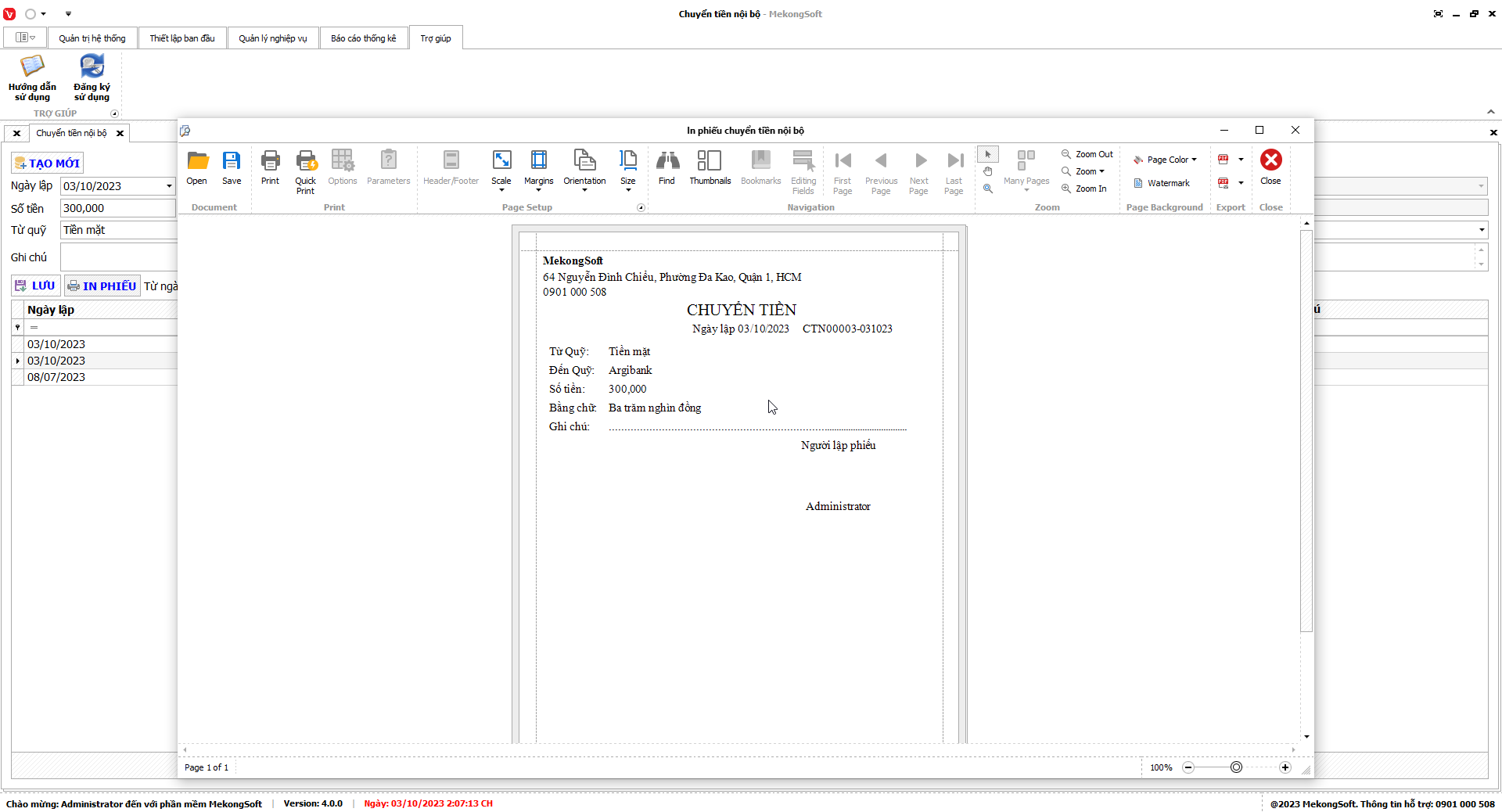1502x812 pixels.
Task: Open Hướng dẫn sử dụng guide
Action: pyautogui.click(x=32, y=78)
